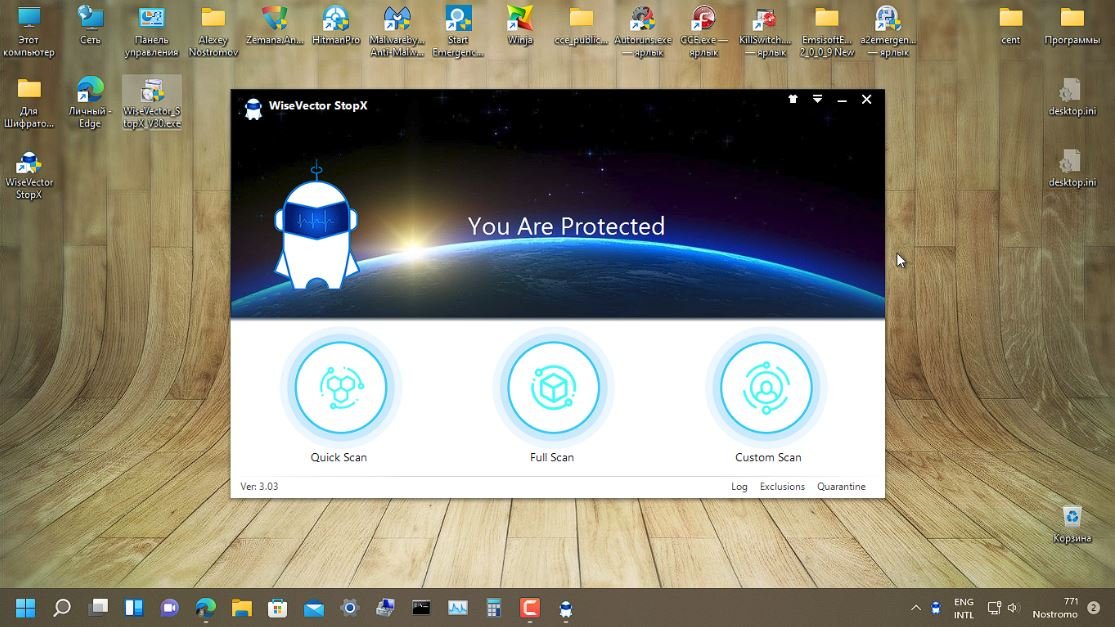Select the WiseVector_StopX_V30.exe file
The width and height of the screenshot is (1115, 627).
coord(151,102)
